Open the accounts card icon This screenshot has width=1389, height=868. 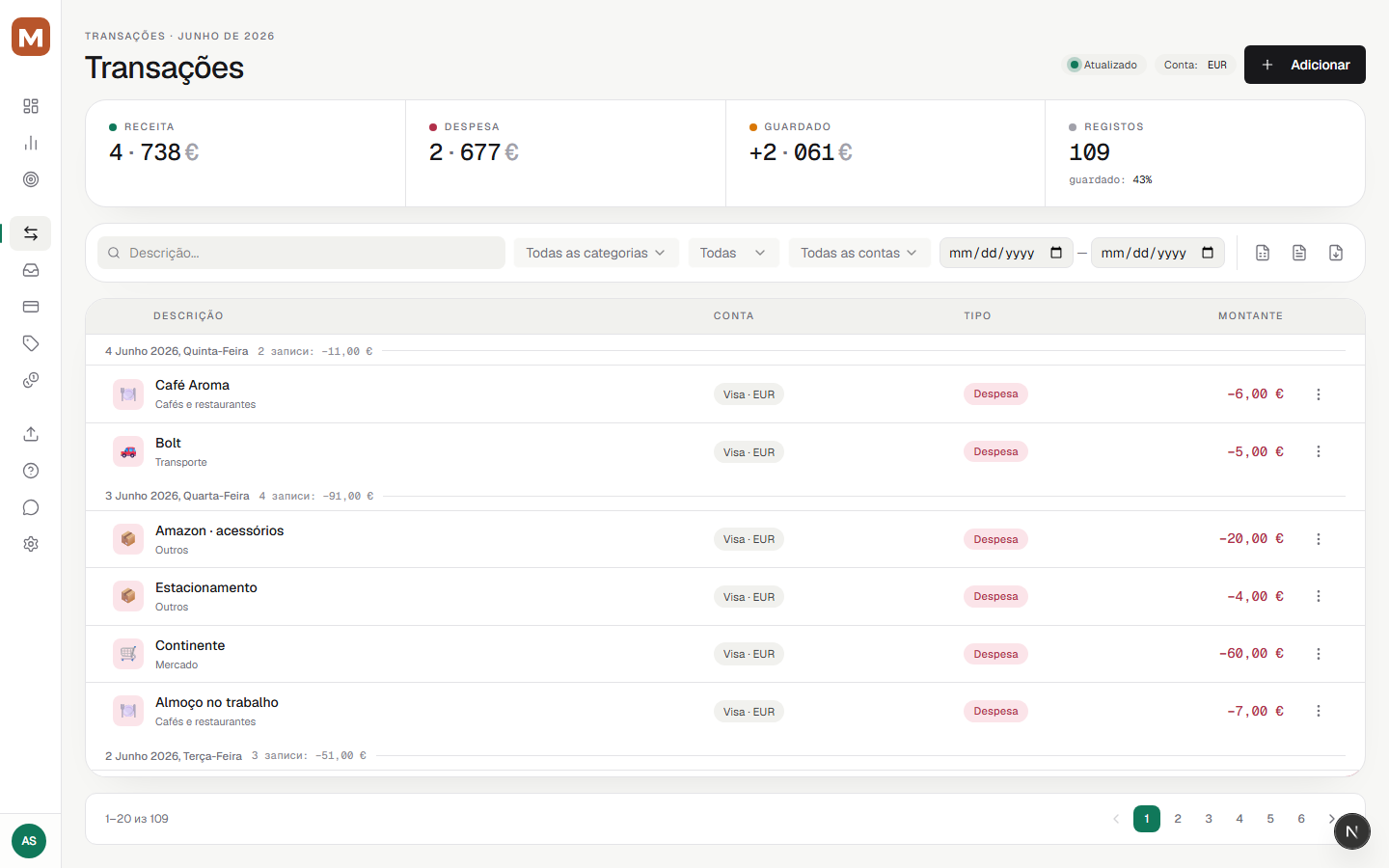point(31,307)
